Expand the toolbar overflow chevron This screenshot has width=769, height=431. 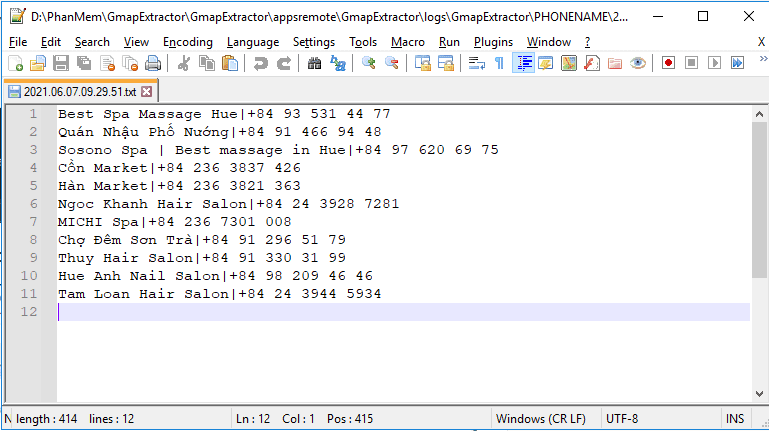[x=763, y=59]
